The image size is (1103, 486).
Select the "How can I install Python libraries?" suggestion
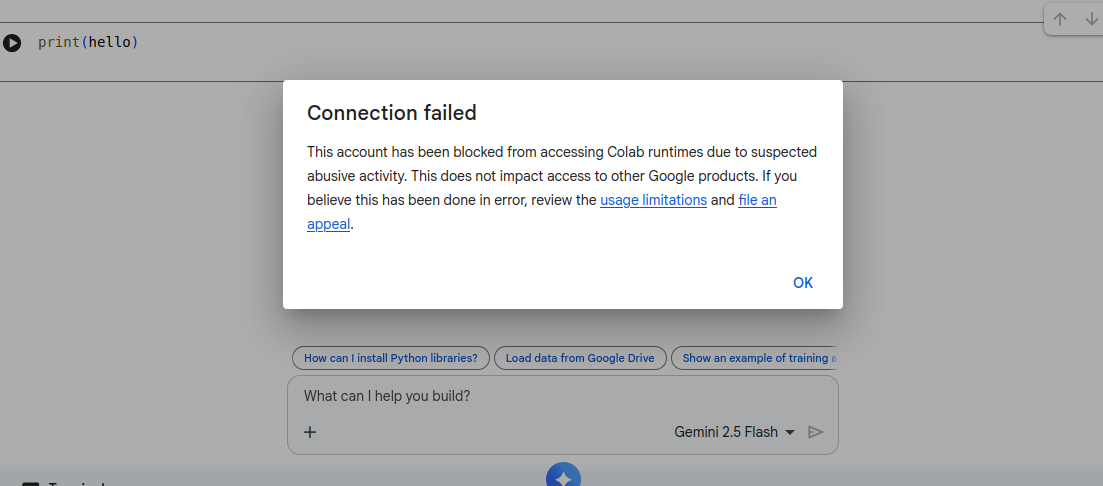pyautogui.click(x=390, y=358)
